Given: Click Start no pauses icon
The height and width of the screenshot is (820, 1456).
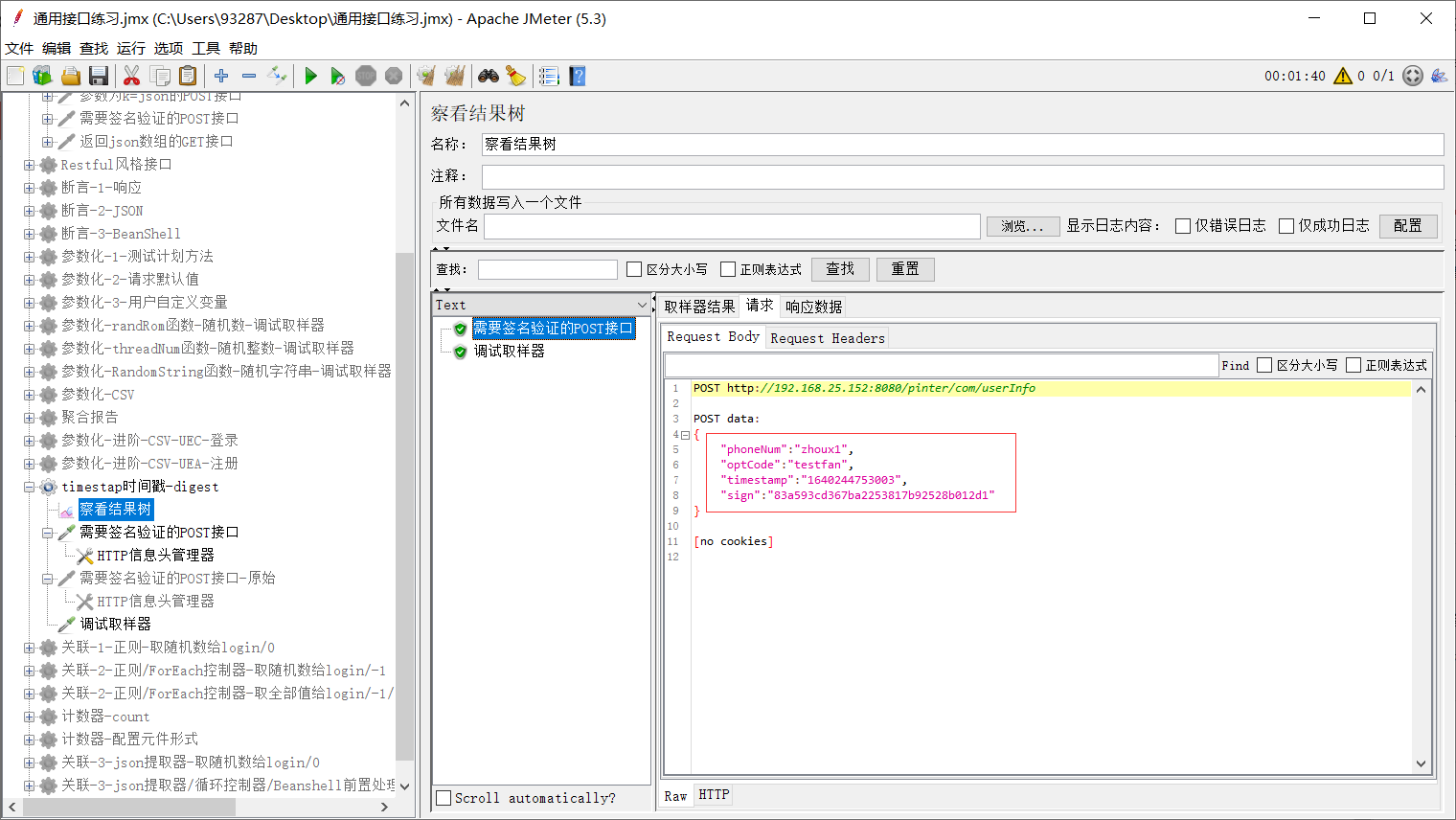Looking at the screenshot, I should (338, 76).
